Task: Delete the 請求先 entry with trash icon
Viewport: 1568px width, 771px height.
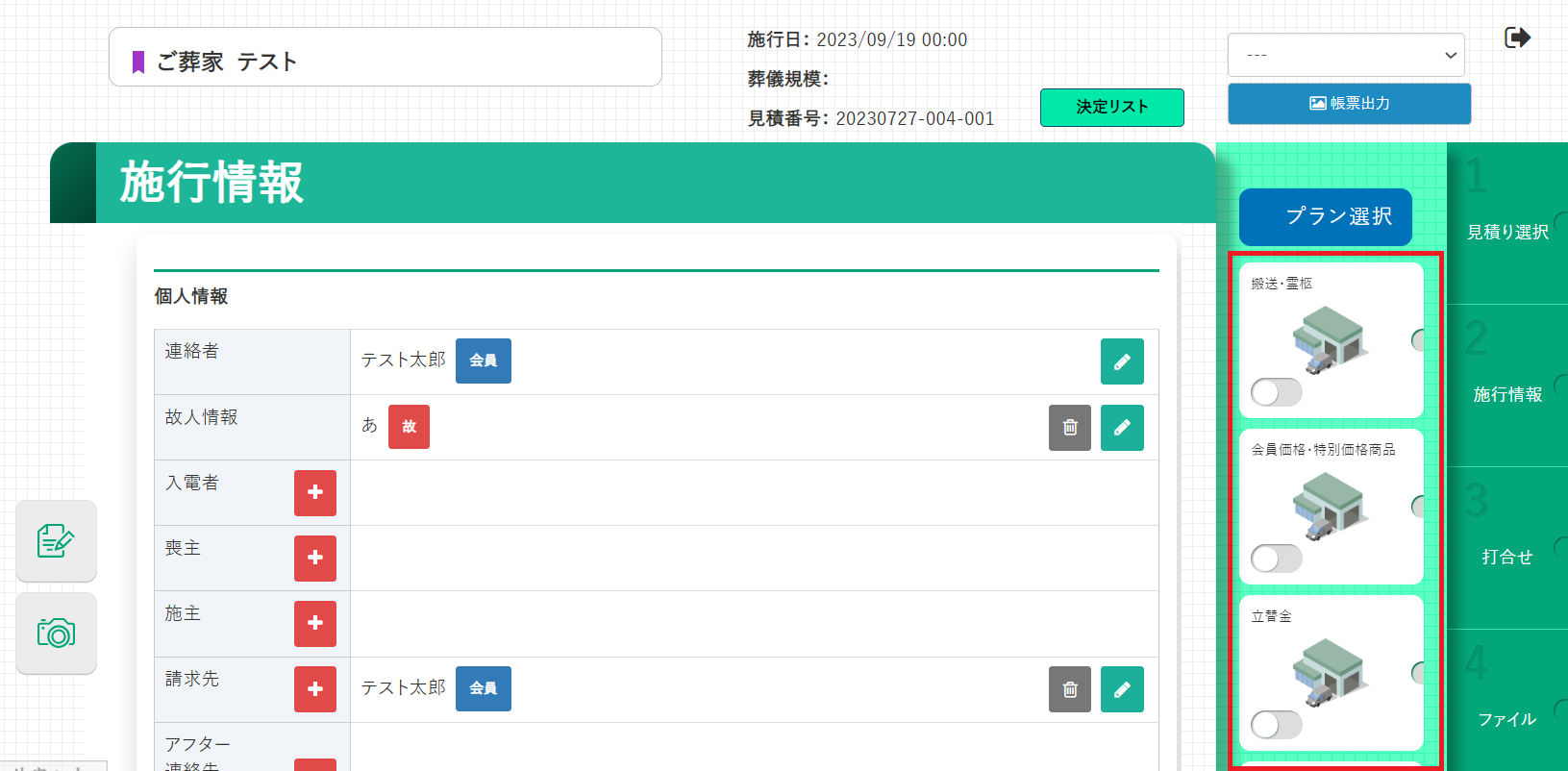Action: [x=1069, y=689]
